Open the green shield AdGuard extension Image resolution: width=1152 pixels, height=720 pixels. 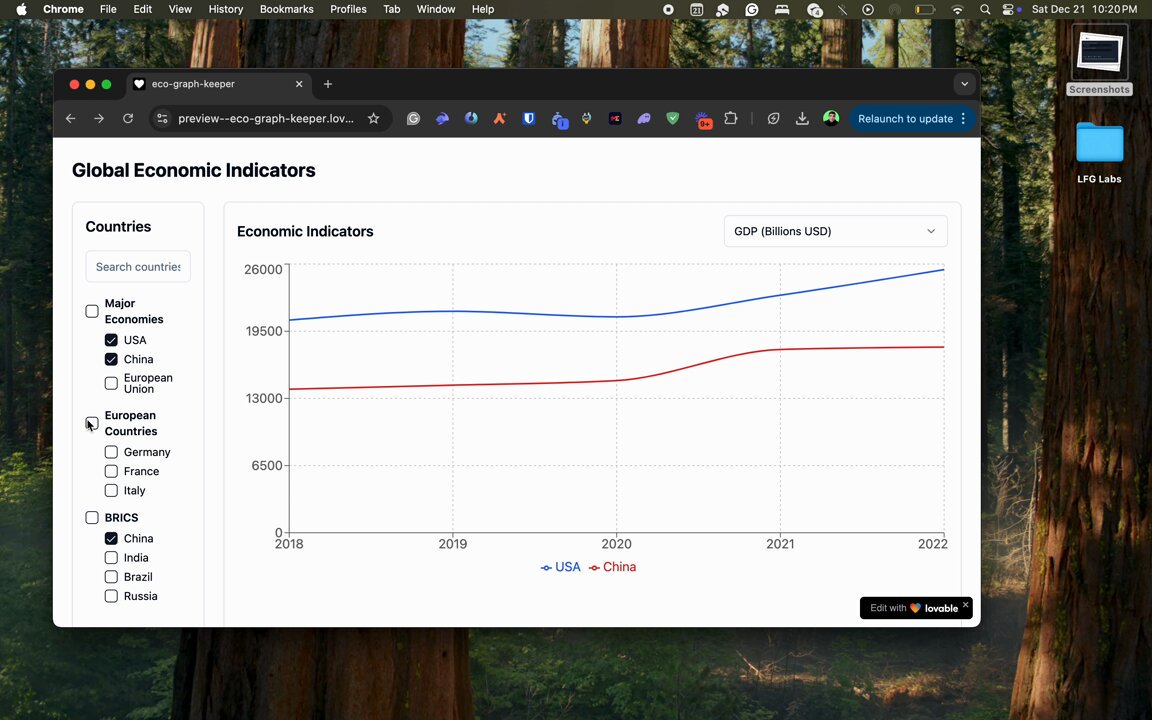click(x=672, y=118)
